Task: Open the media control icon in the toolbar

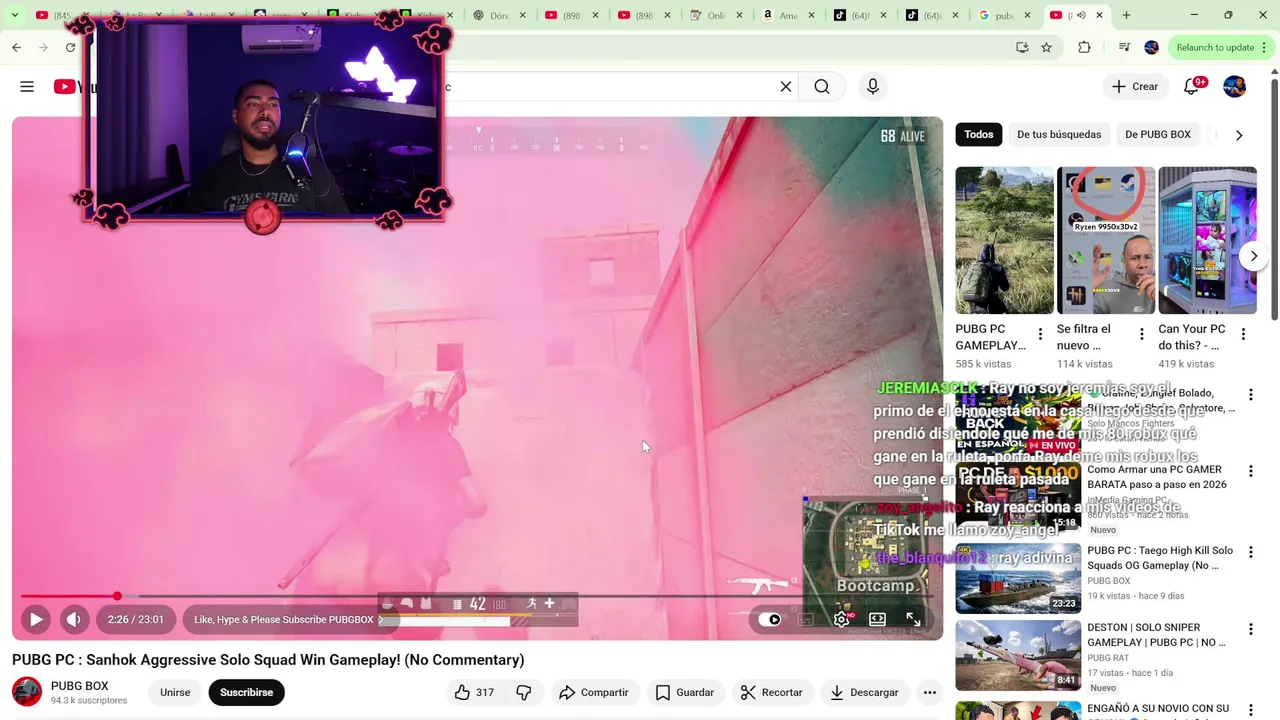Action: (x=1124, y=47)
